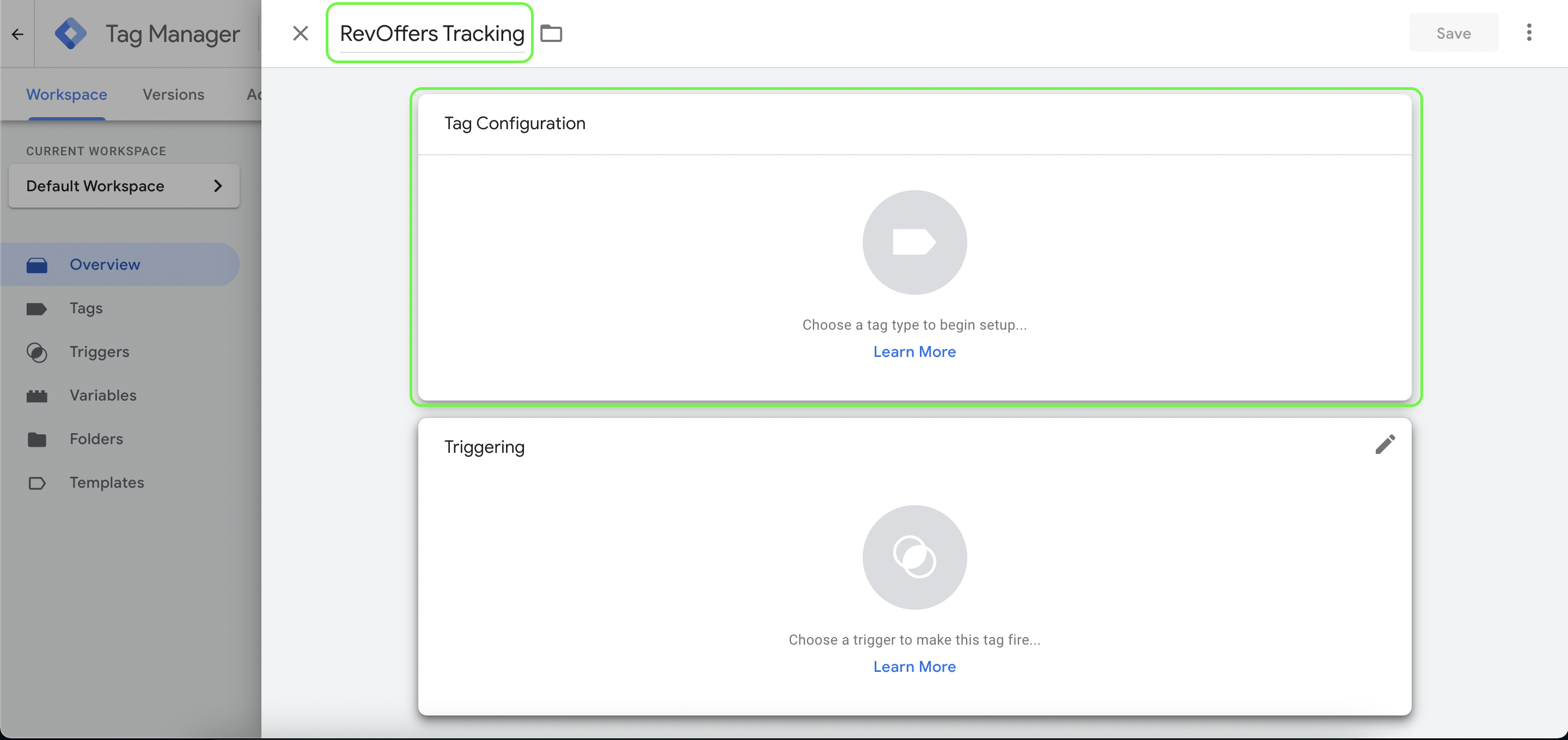Click the Tag Manager logo icon
1568x740 pixels.
(x=71, y=33)
